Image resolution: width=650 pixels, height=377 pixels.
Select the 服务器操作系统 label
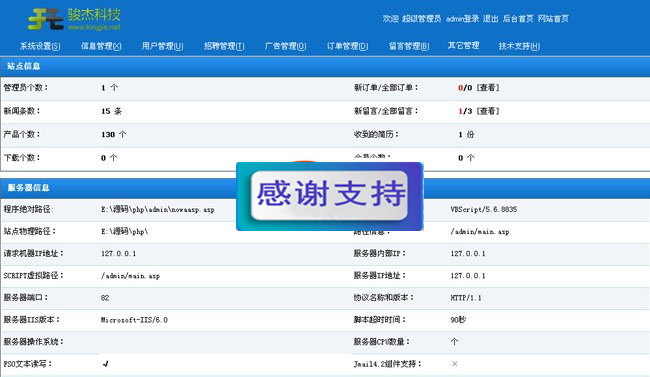[34, 342]
